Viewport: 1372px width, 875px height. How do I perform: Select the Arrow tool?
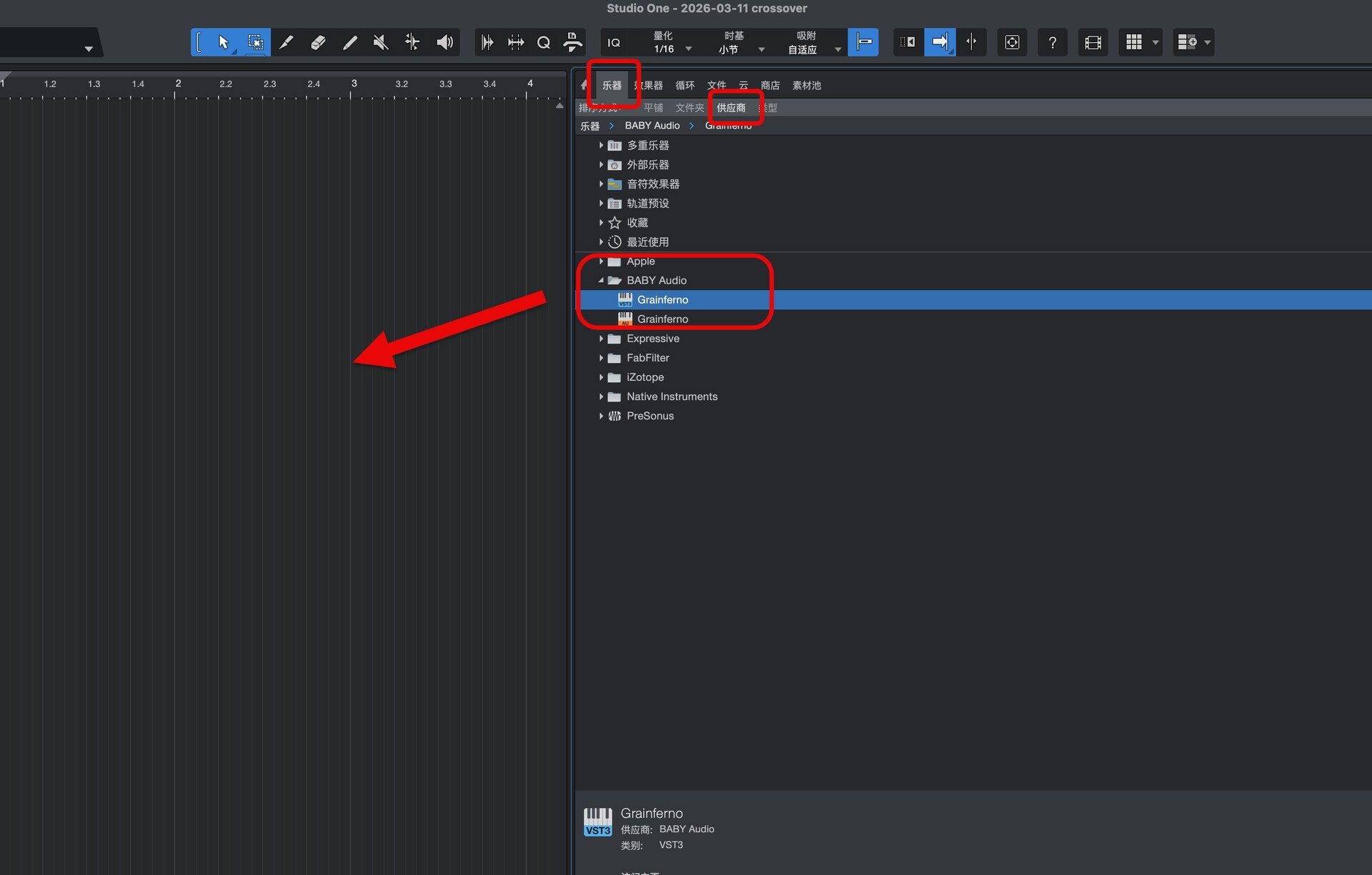[x=224, y=42]
